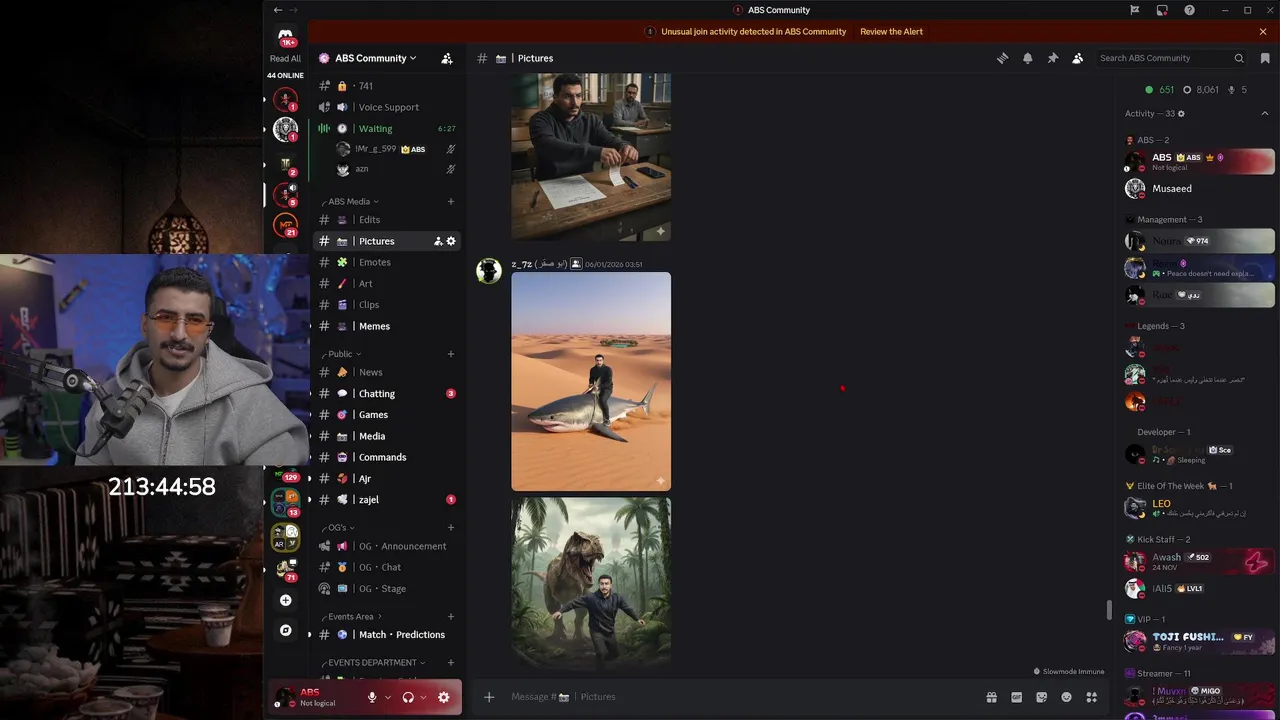
Task: Open the GIF picker
Action: pyautogui.click(x=1016, y=697)
